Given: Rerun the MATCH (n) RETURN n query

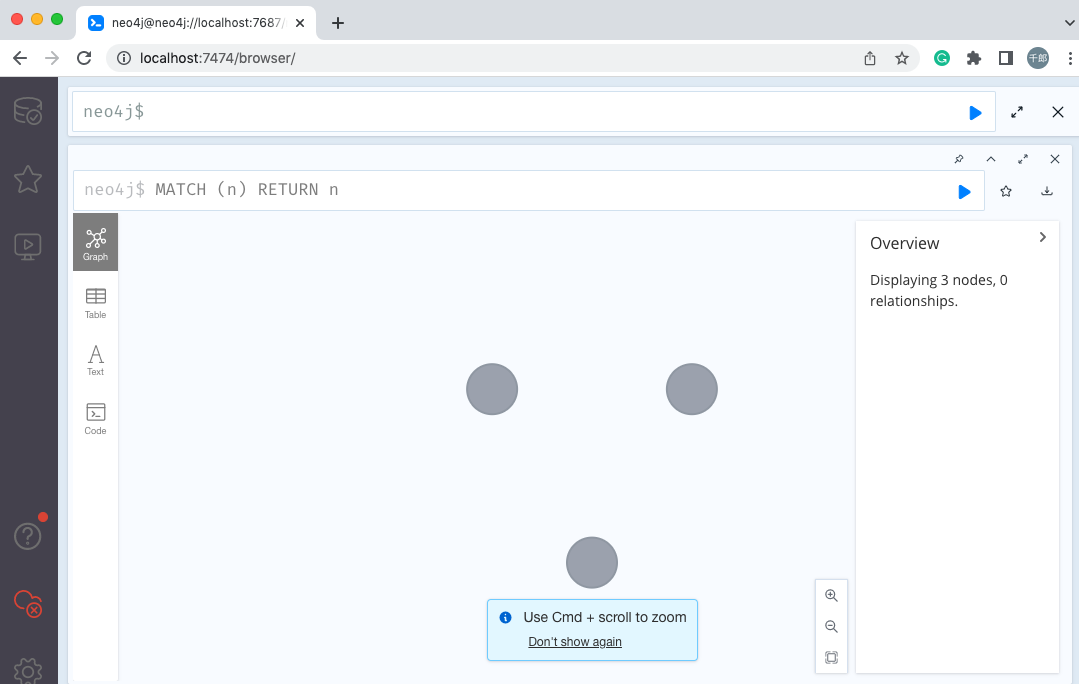Looking at the screenshot, I should pos(964,192).
